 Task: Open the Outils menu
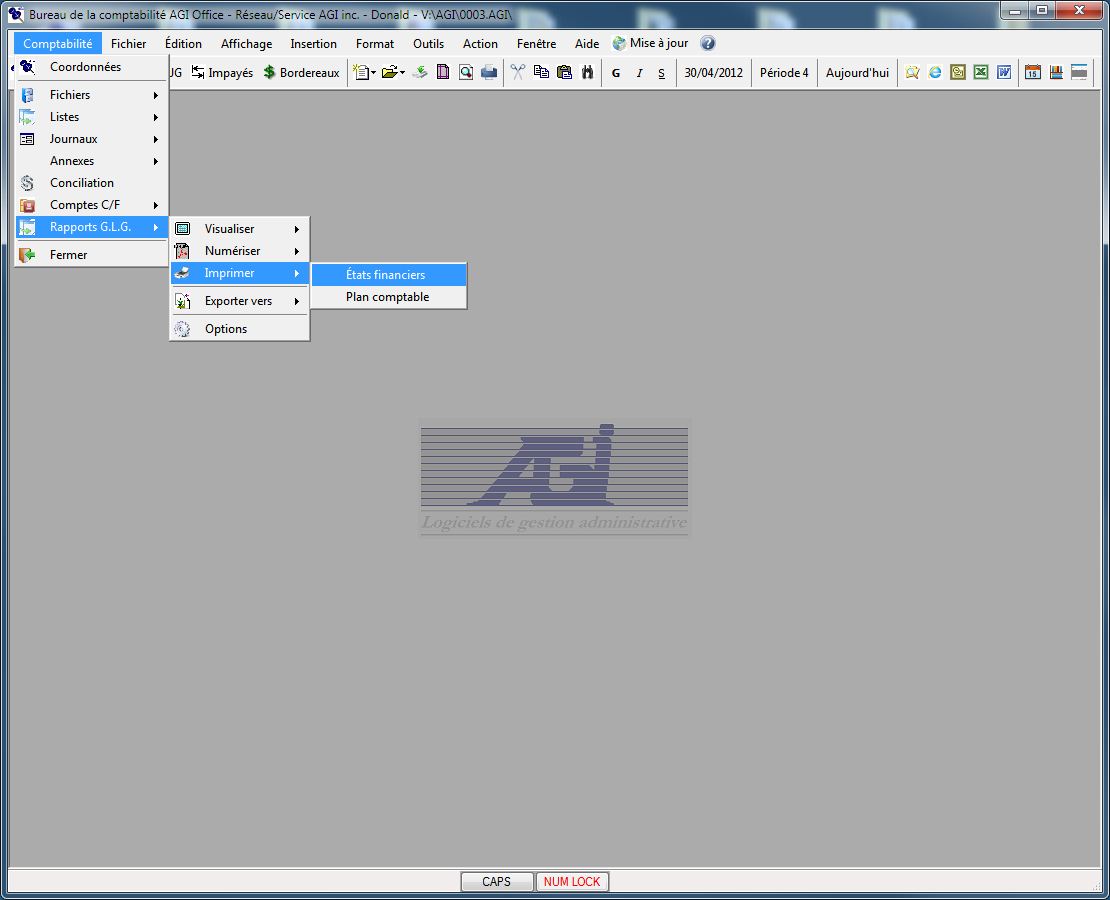(428, 43)
